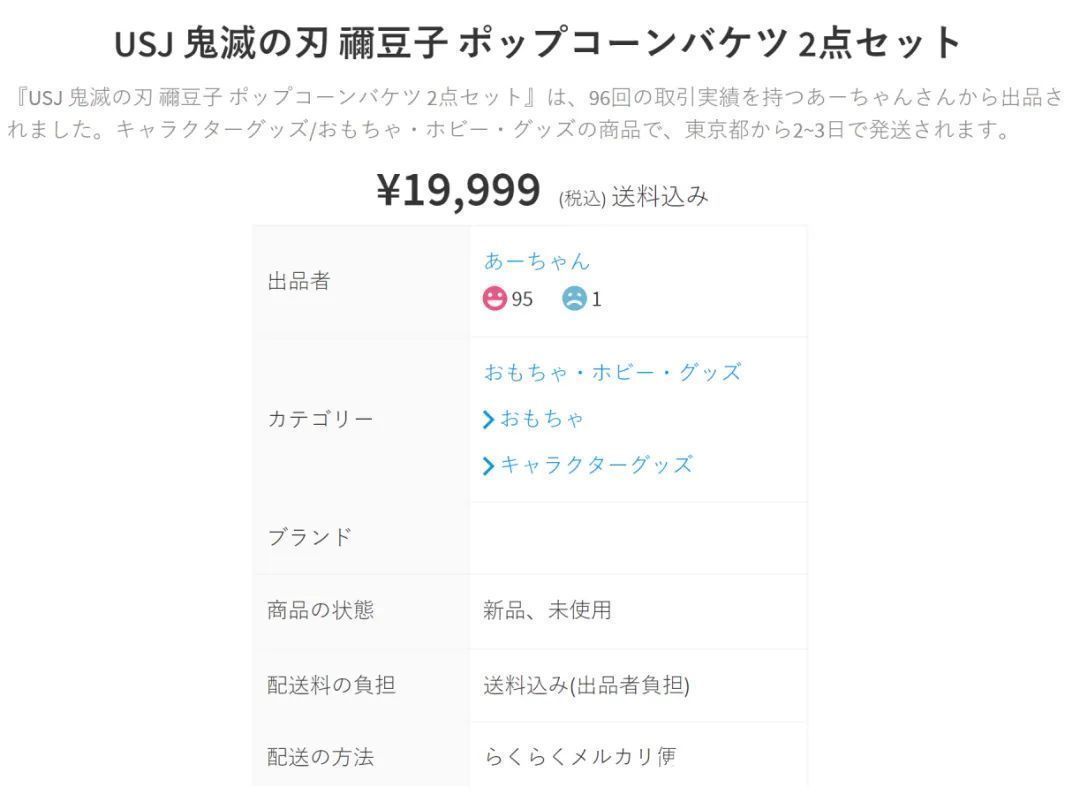The width and height of the screenshot is (1080, 810).
Task: Click the pink smiley good-rating icon
Action: point(495,298)
